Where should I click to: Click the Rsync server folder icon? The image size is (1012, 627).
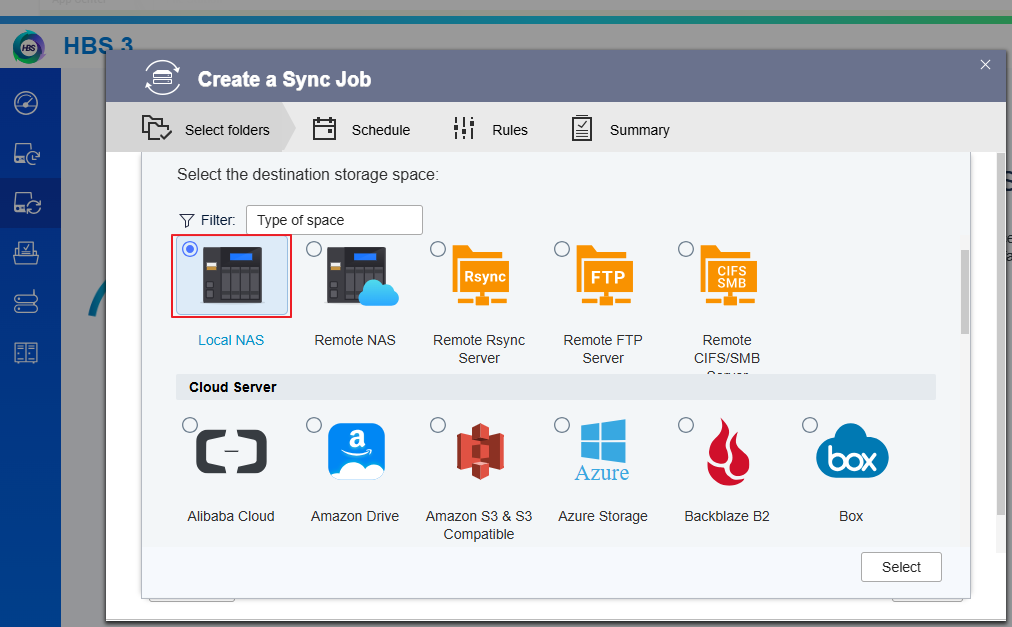[480, 275]
